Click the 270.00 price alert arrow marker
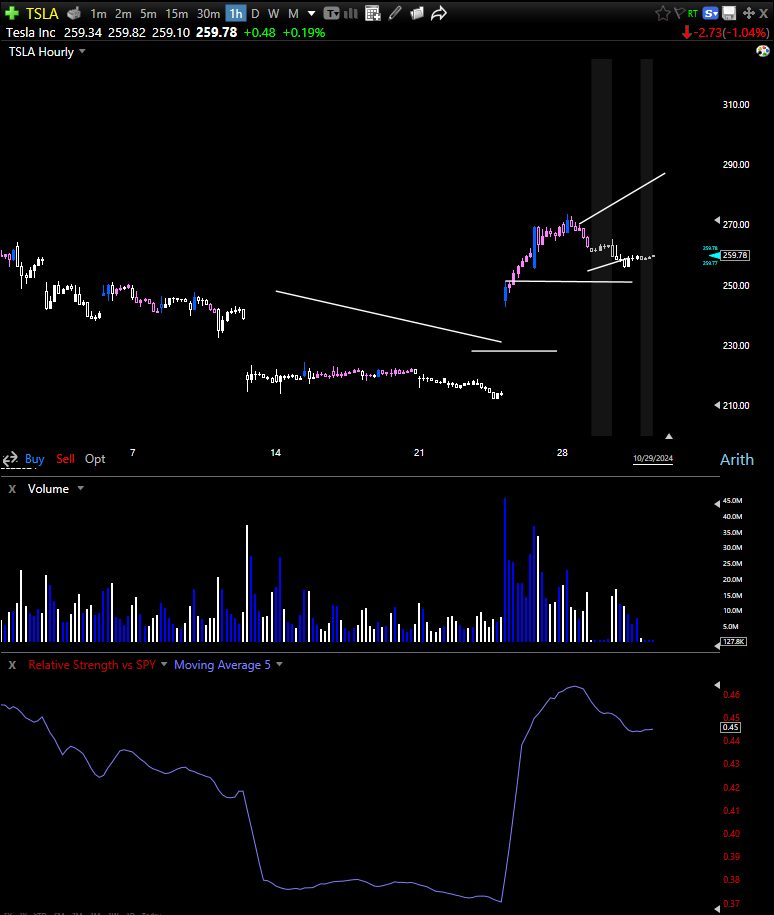 pyautogui.click(x=717, y=220)
